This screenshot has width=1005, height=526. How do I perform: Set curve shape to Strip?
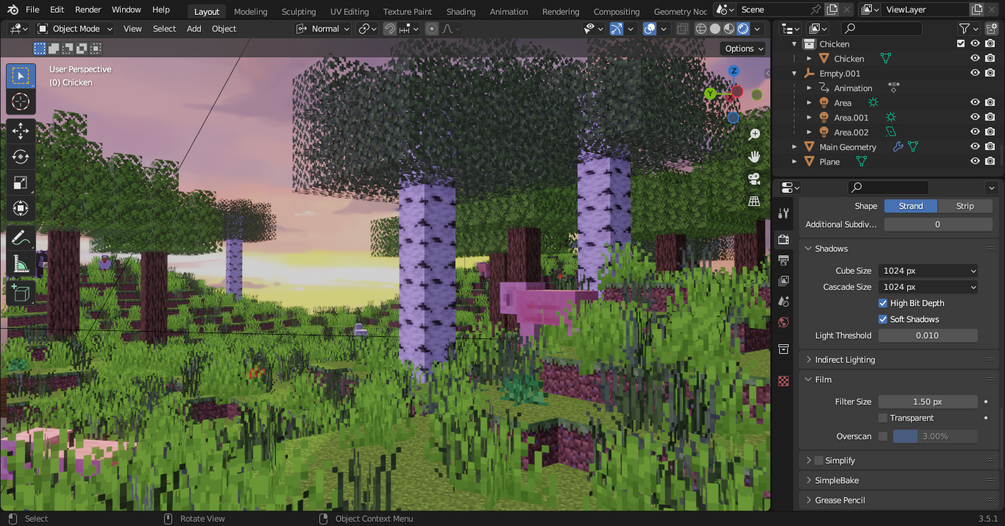tap(965, 206)
